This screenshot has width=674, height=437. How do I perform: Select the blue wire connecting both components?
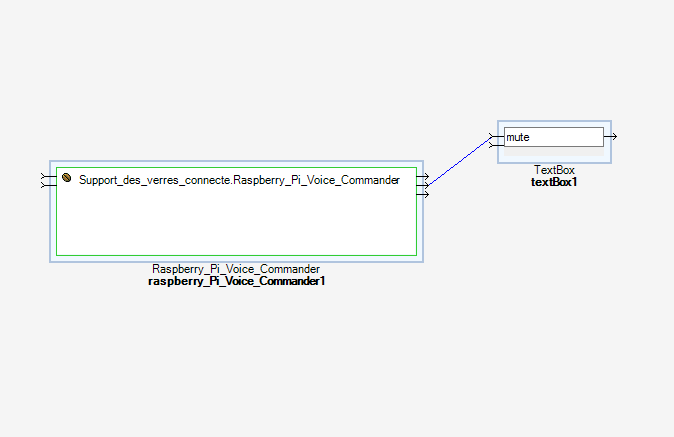460,161
